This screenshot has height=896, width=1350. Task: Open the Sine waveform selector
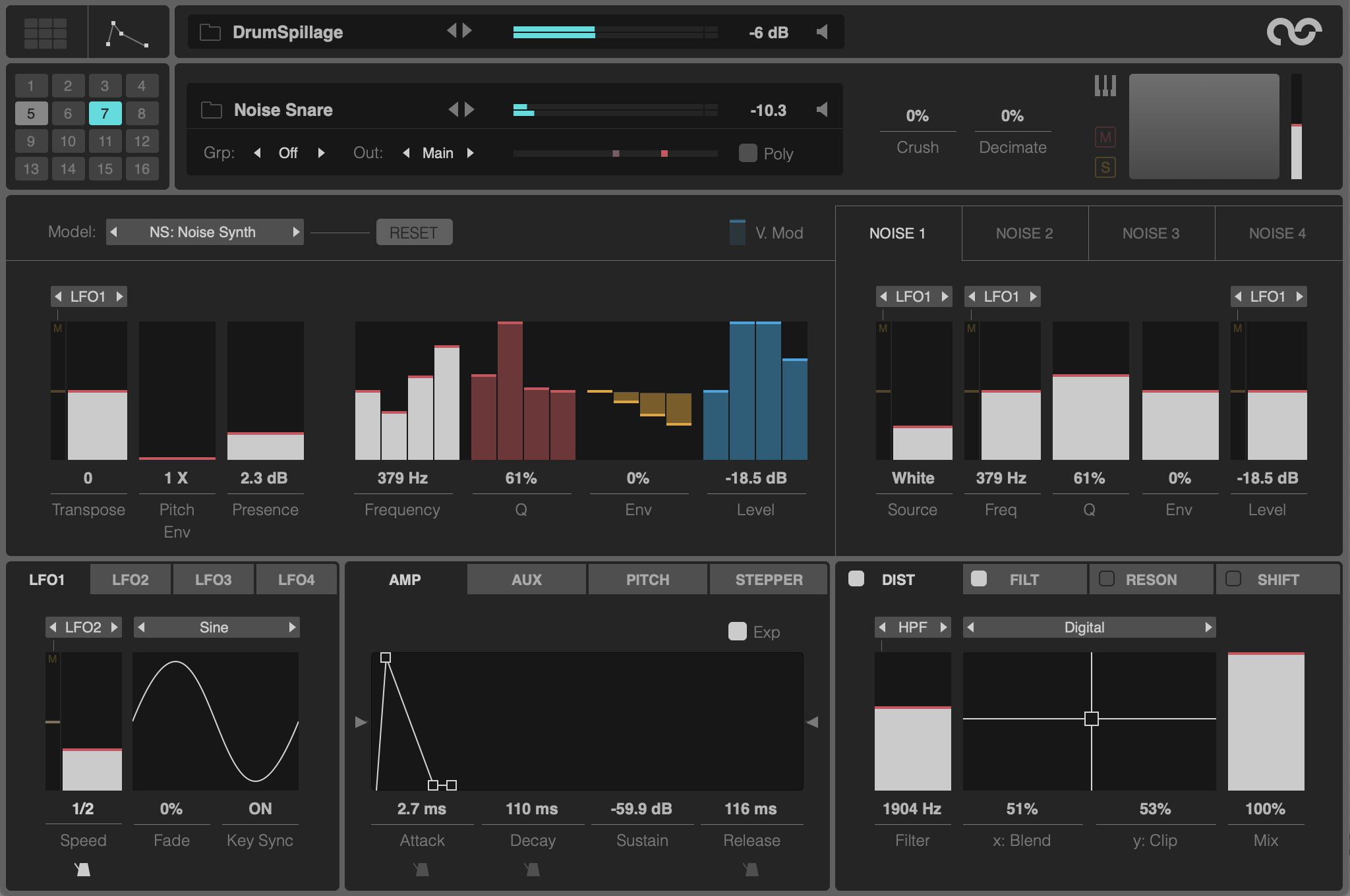tap(214, 627)
